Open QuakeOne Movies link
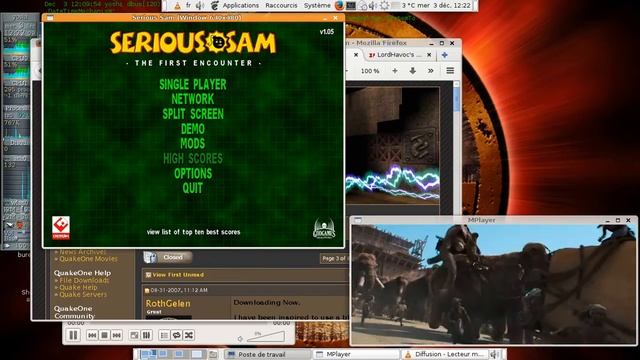Viewport: 640px width, 360px height. [x=88, y=259]
